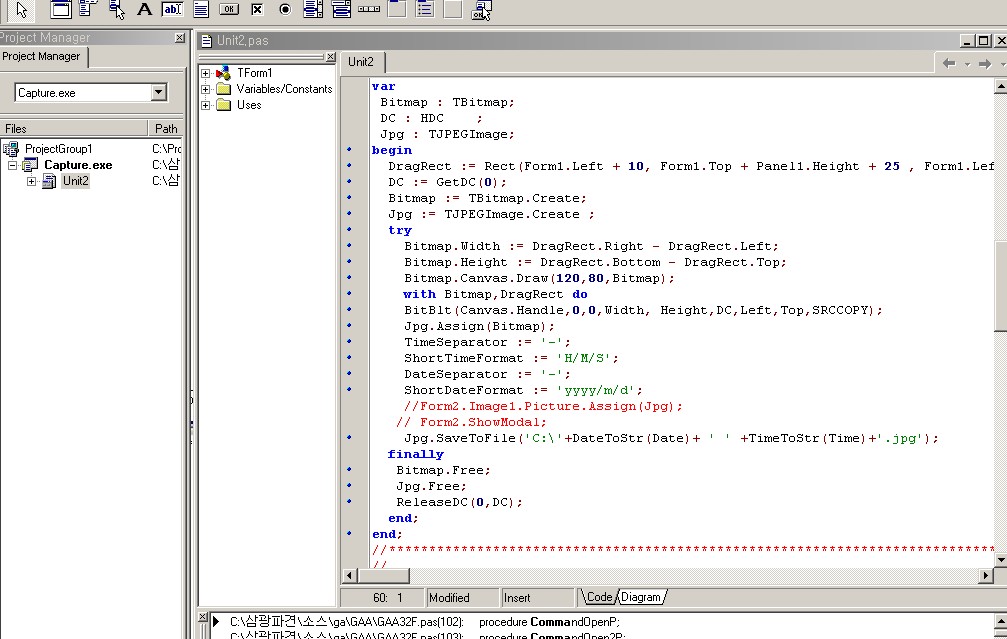Select the Label component (letter A)
Screen dimensions: 1007x639
pyautogui.click(x=144, y=10)
